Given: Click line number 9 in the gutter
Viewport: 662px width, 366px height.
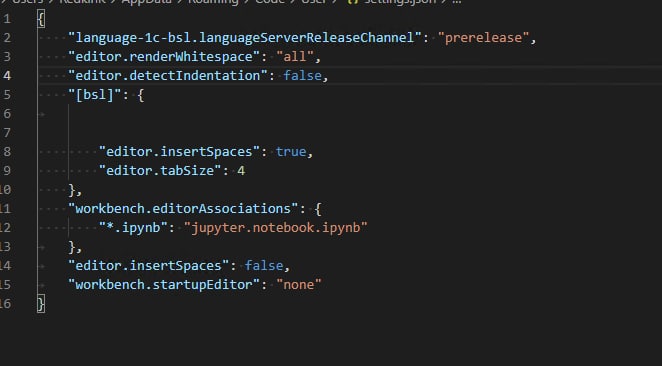Looking at the screenshot, I should 7,171.
